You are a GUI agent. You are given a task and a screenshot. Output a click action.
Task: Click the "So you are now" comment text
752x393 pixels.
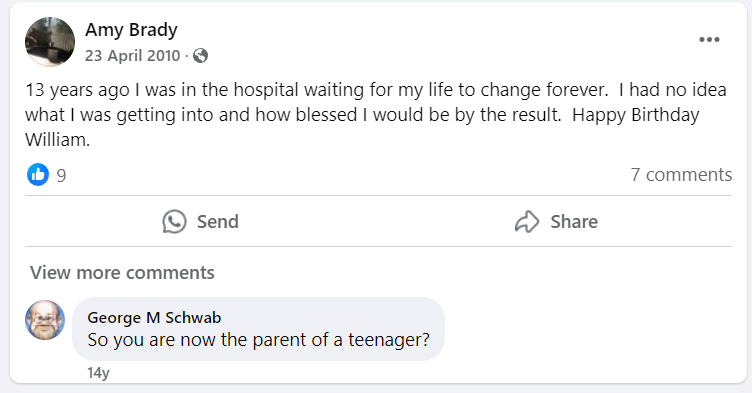tap(258, 340)
